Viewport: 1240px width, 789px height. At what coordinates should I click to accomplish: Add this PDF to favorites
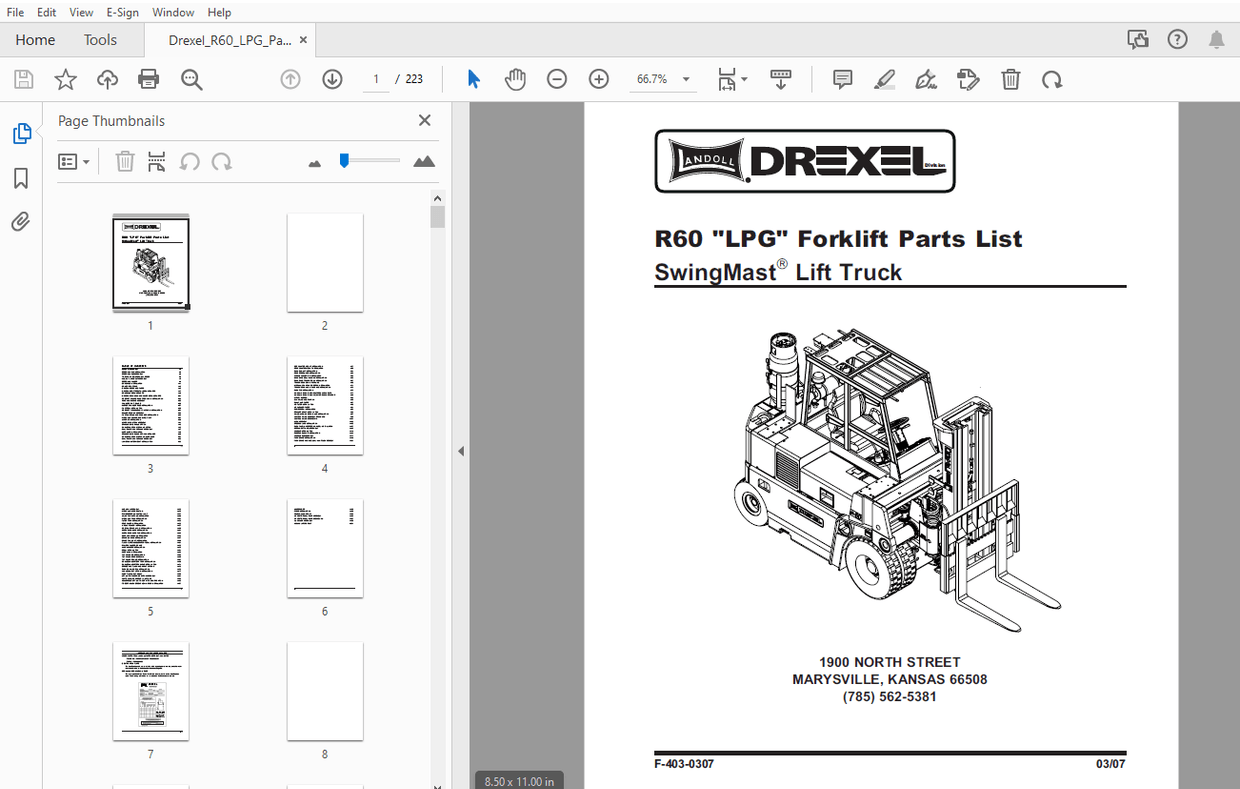tap(64, 79)
